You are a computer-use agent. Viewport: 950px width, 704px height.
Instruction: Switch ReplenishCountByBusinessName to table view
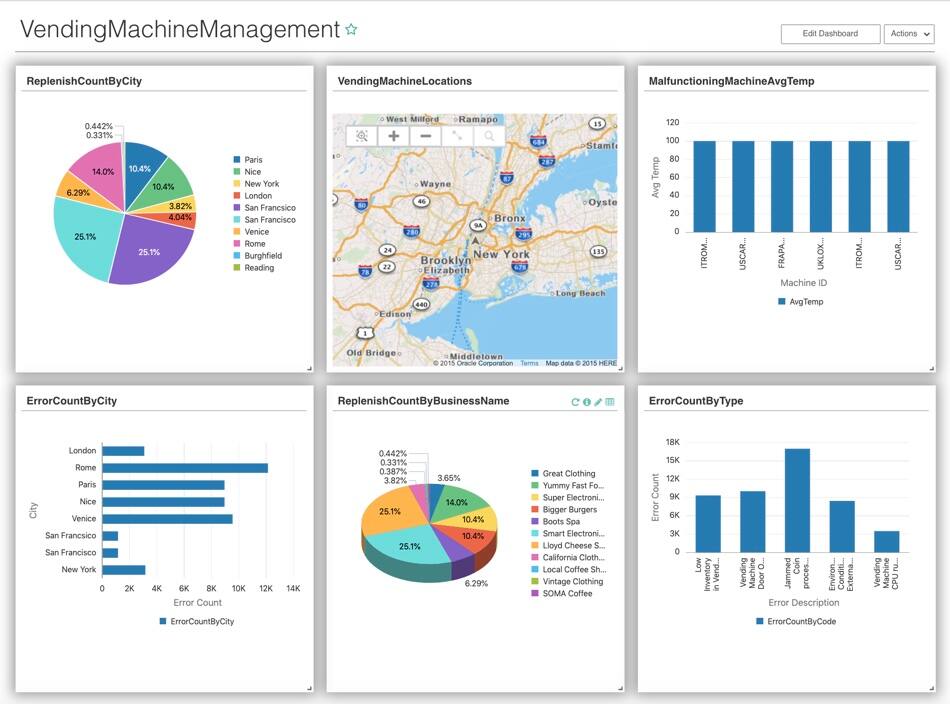609,401
